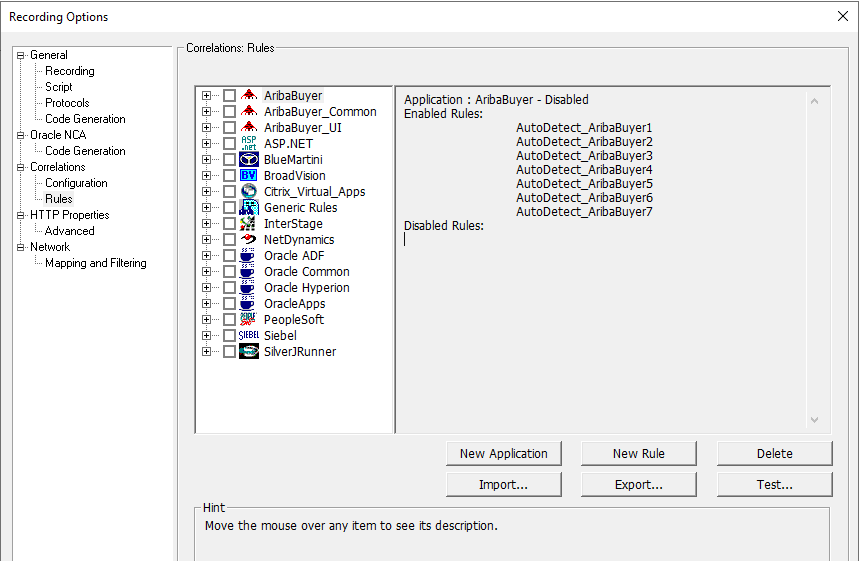Click the Siebel logo icon
Viewport: 859px width, 561px height.
[x=249, y=336]
